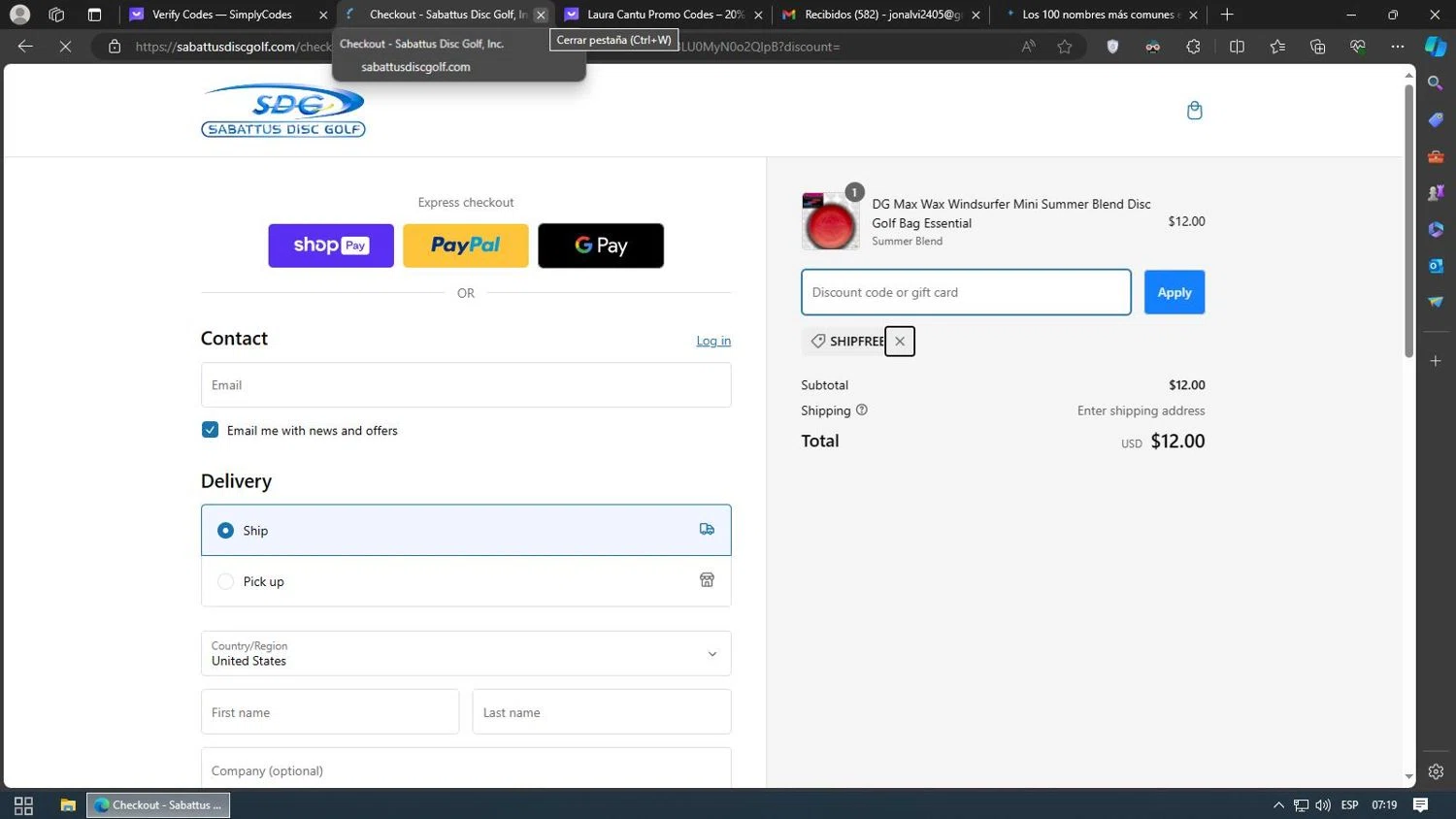Switch to the Recibidos Gmail tab

pyautogui.click(x=882, y=15)
